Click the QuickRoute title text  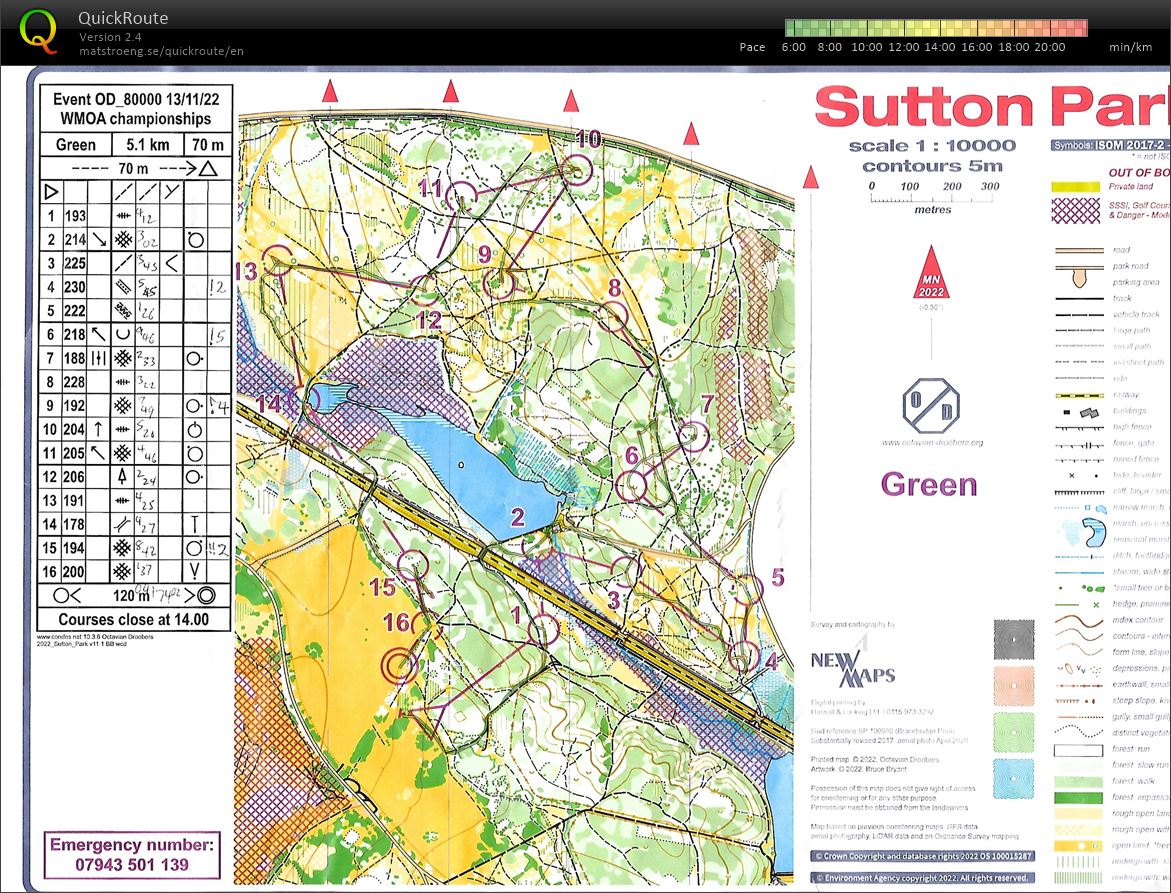tap(123, 18)
